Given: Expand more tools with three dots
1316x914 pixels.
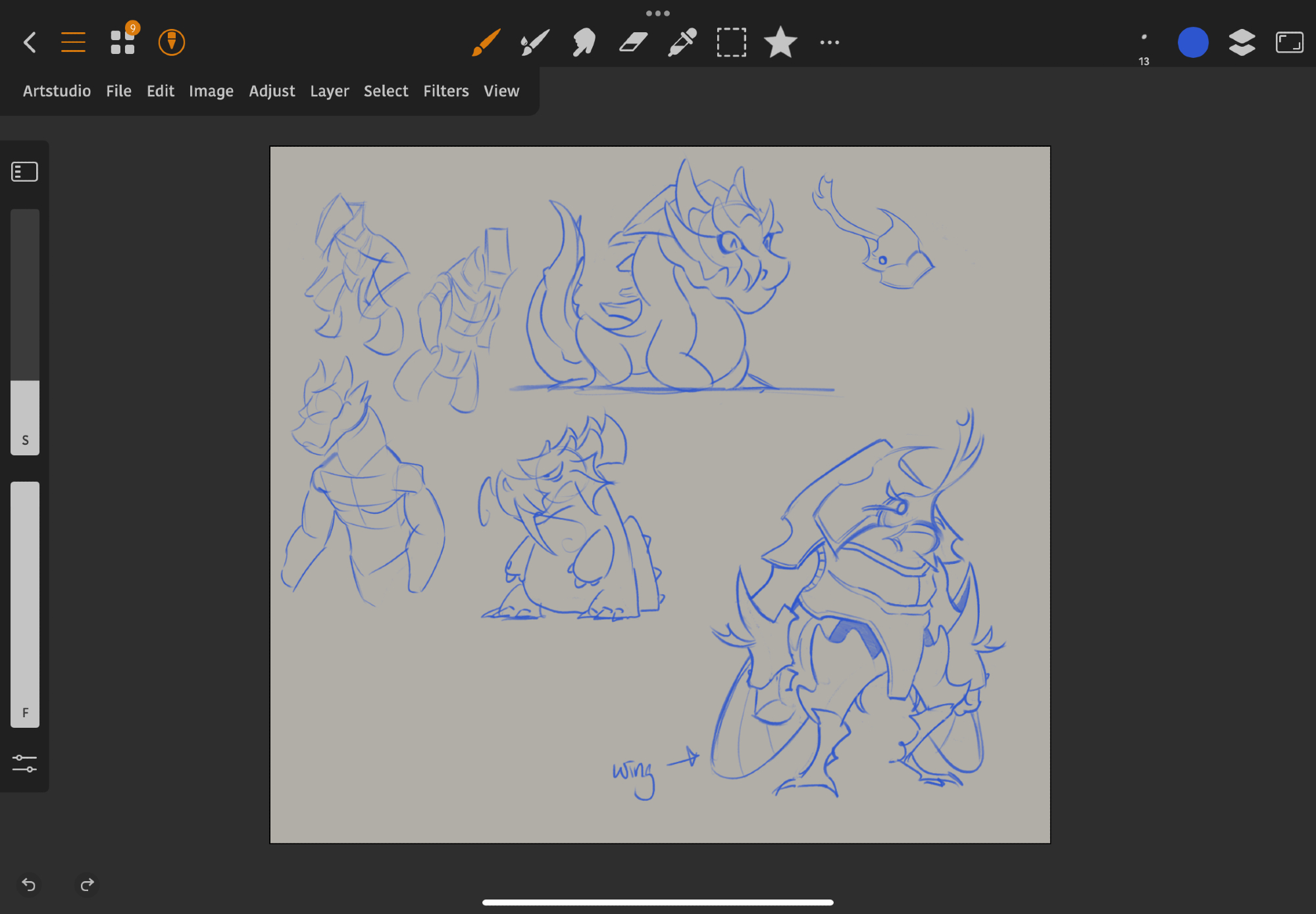Looking at the screenshot, I should [x=829, y=43].
